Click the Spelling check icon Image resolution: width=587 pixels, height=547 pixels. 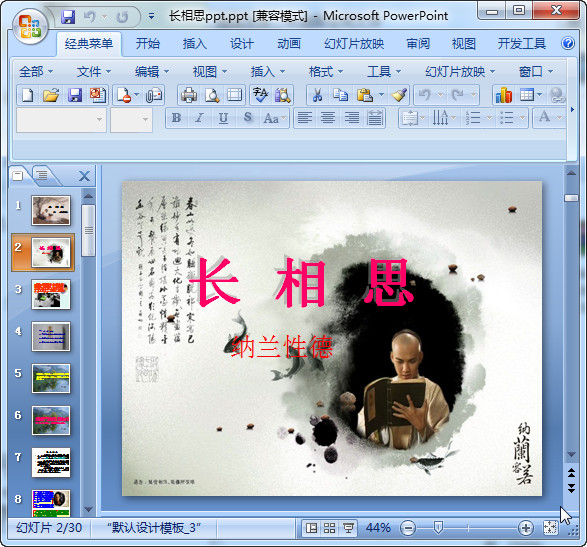[260, 95]
